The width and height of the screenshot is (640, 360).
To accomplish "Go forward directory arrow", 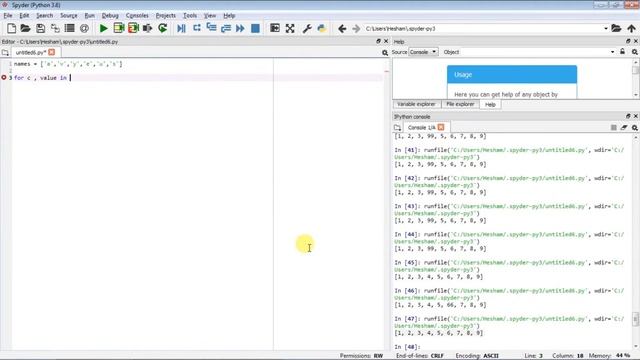I will (x=356, y=28).
